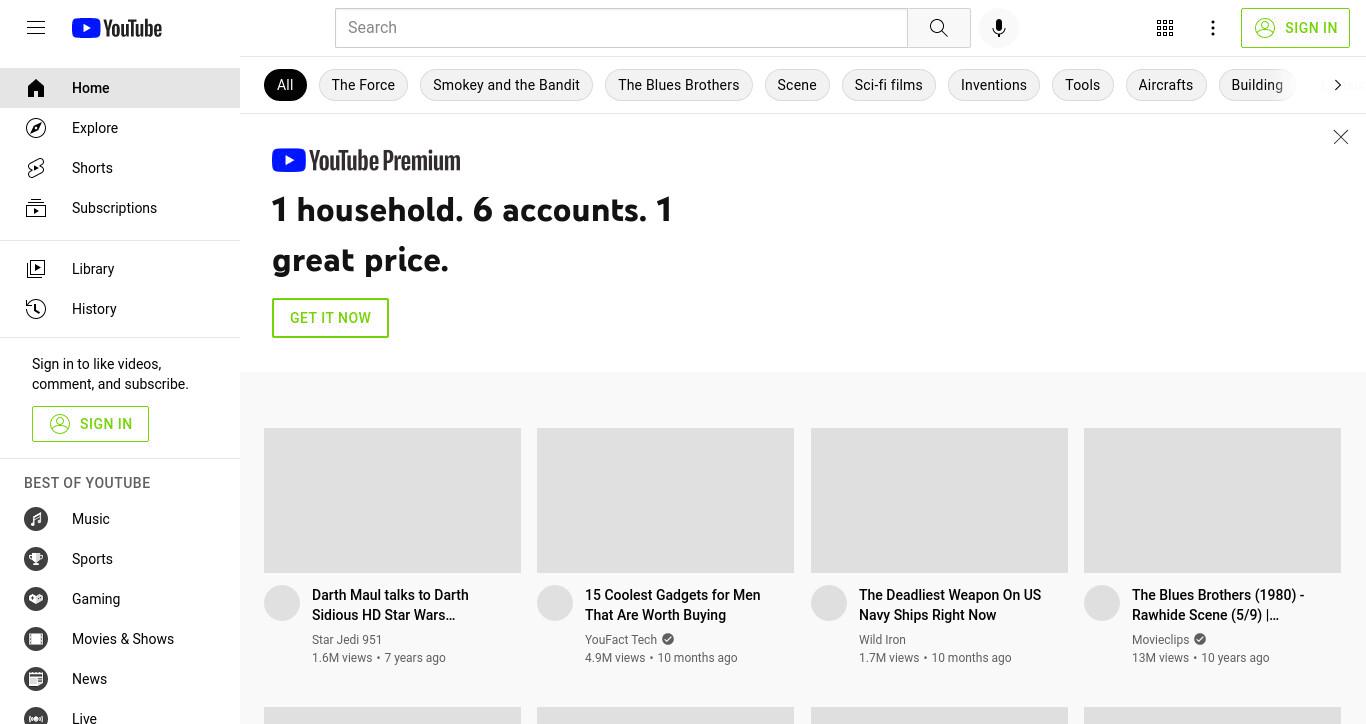Click the Subscriptions sidebar icon
The height and width of the screenshot is (724, 1366).
36,208
